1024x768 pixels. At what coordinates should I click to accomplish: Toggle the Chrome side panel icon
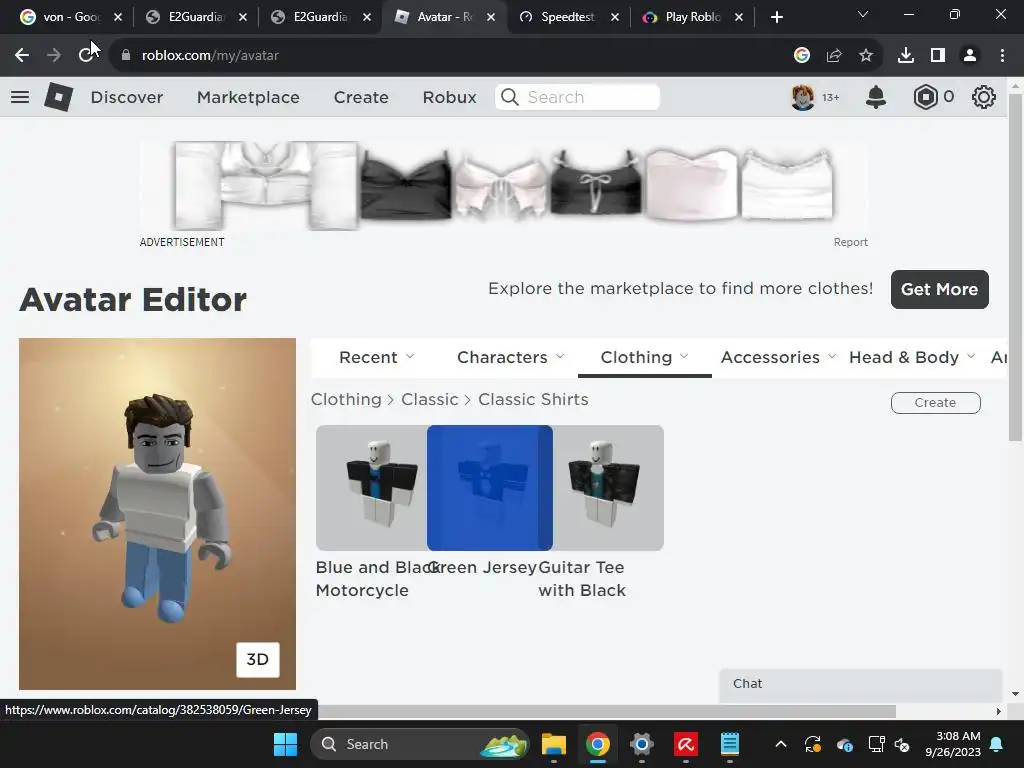pyautogui.click(x=938, y=56)
